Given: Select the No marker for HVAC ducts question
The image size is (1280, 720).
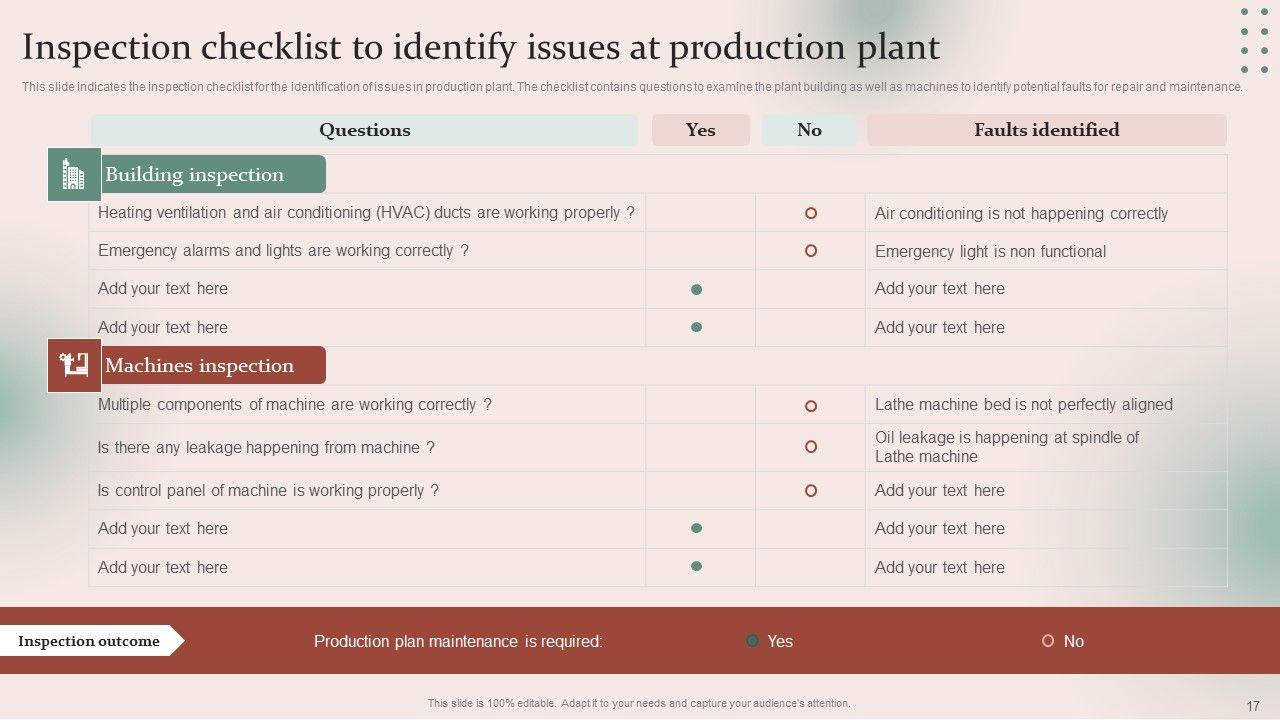Looking at the screenshot, I should [811, 213].
